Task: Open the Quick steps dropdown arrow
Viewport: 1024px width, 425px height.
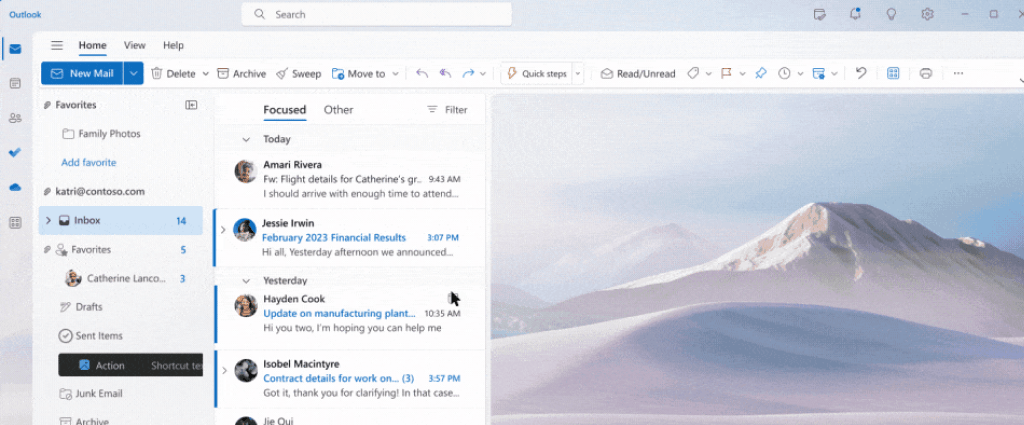Action: (577, 74)
